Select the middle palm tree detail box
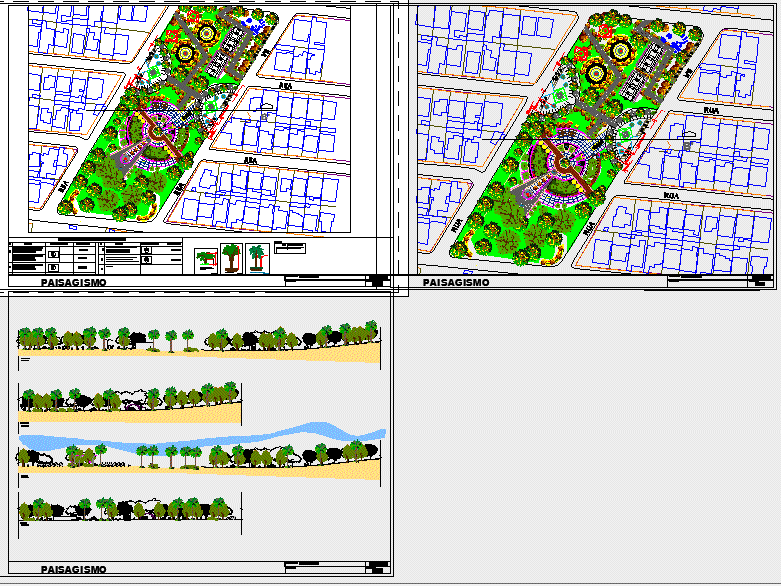The image size is (781, 586). click(x=232, y=259)
